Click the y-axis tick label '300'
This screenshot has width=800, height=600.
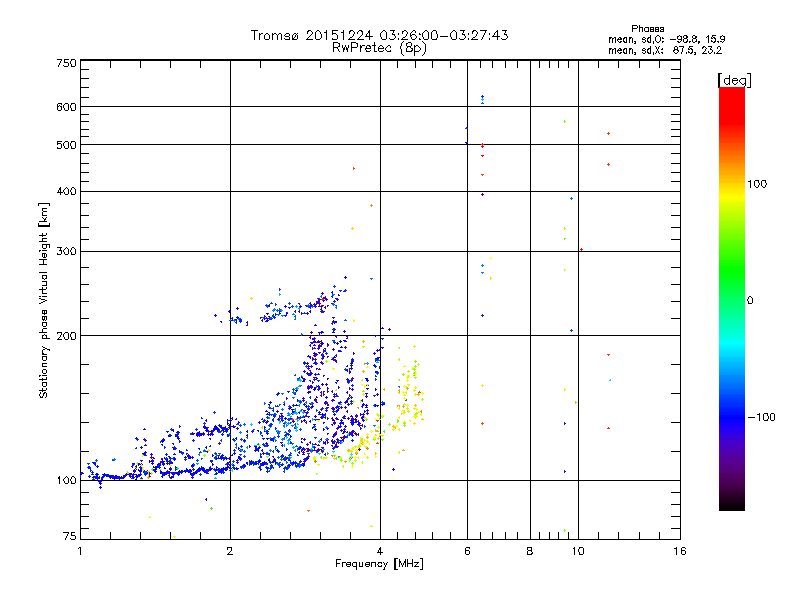point(67,251)
